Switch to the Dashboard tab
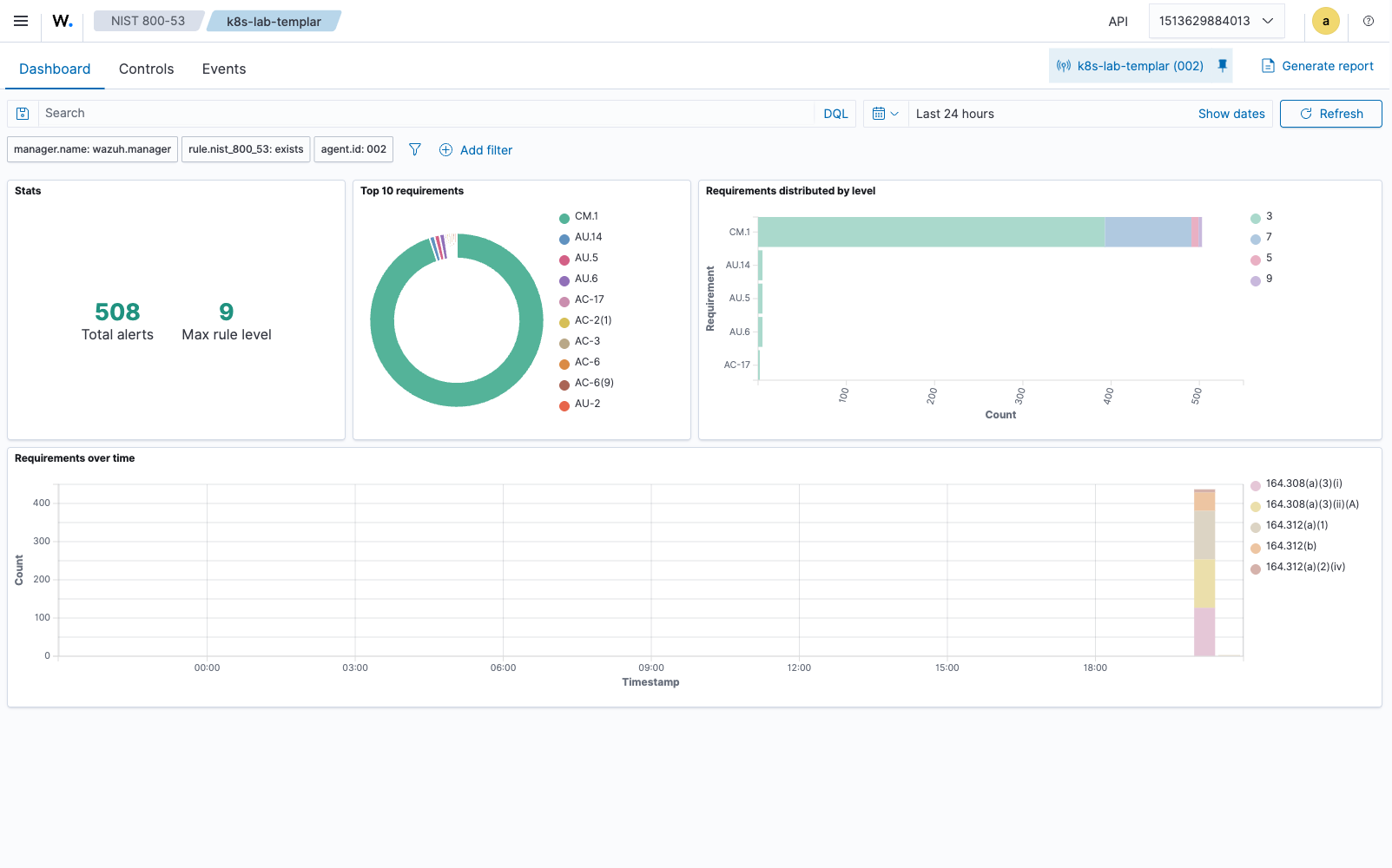The height and width of the screenshot is (868, 1392). (x=55, y=69)
